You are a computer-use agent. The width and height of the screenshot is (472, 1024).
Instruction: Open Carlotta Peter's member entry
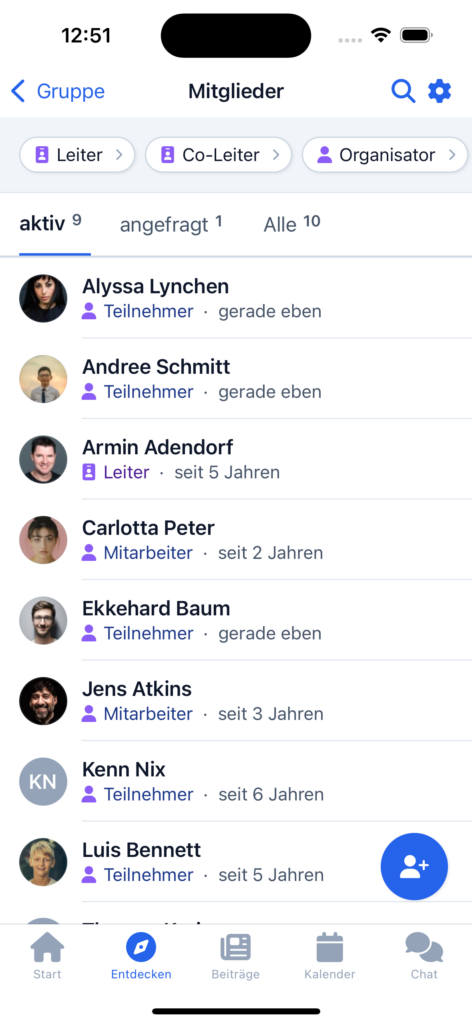236,539
